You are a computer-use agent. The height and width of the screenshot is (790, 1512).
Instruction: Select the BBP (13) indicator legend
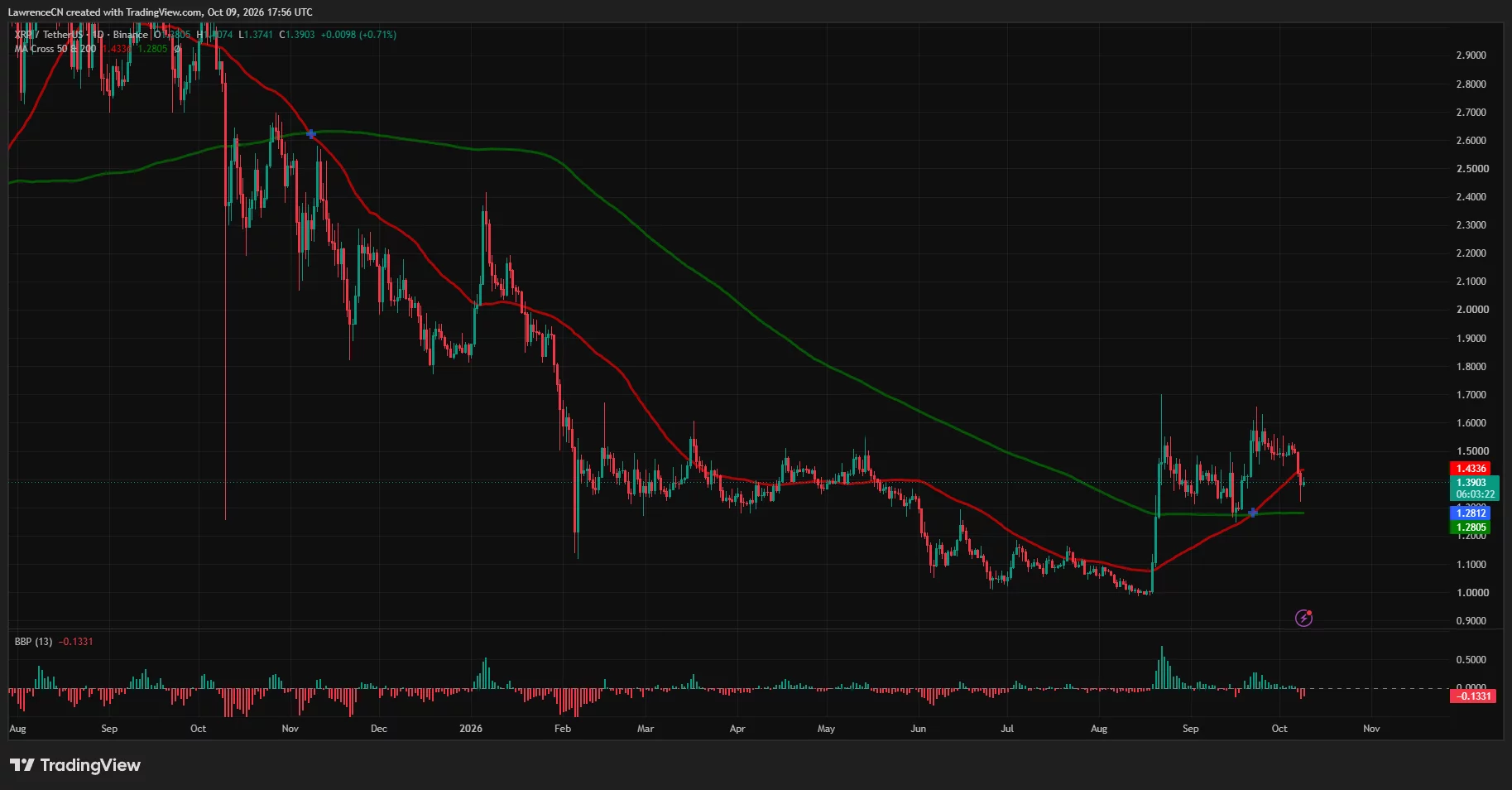point(33,642)
